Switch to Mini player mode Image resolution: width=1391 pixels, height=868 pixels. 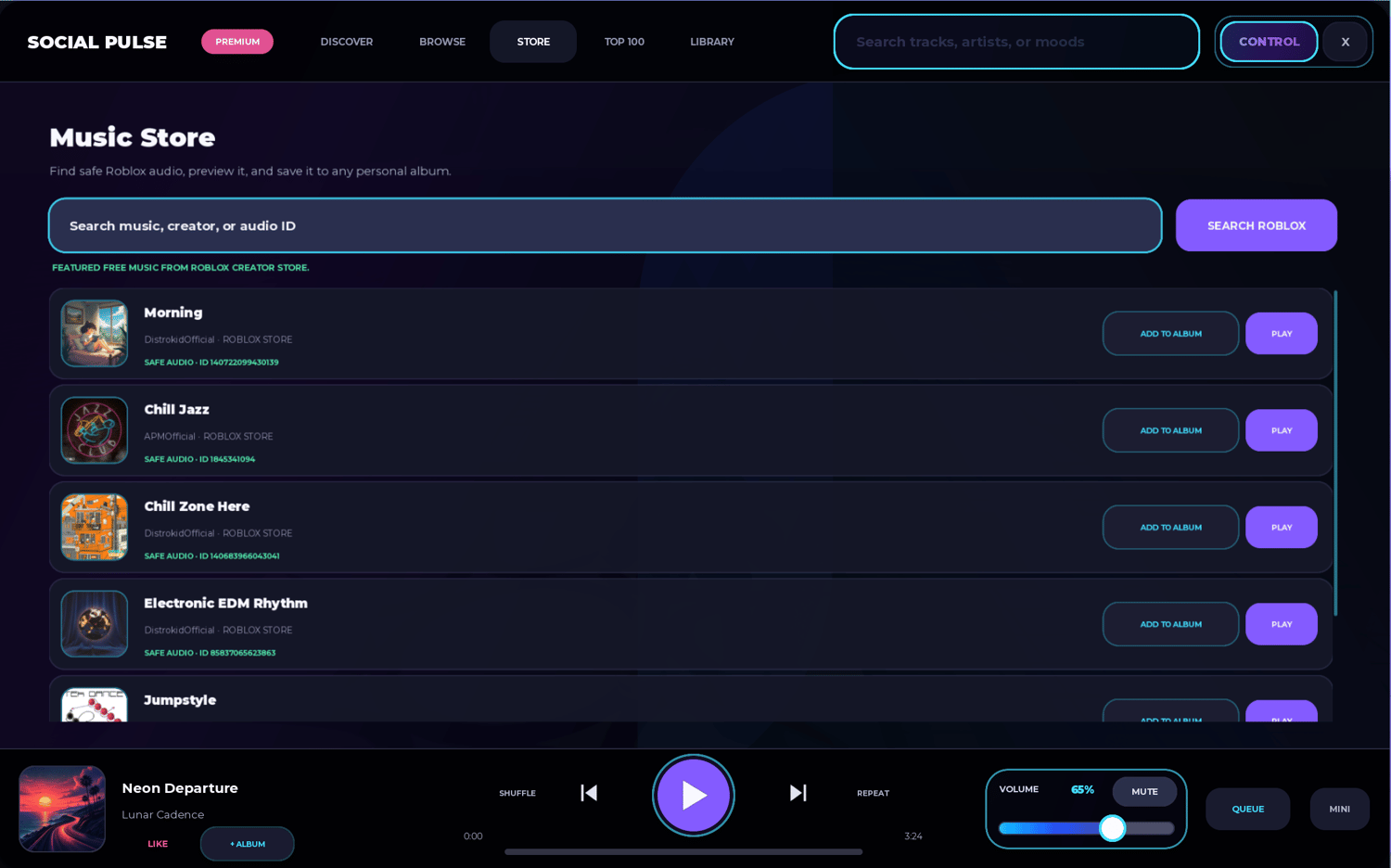[x=1339, y=809]
